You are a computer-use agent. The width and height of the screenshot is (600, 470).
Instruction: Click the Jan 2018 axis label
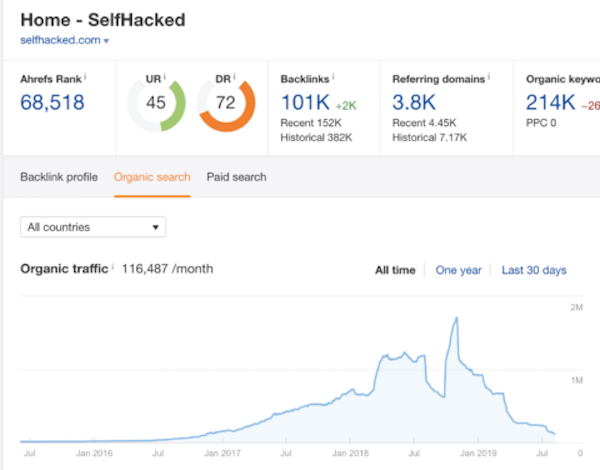[351, 453]
